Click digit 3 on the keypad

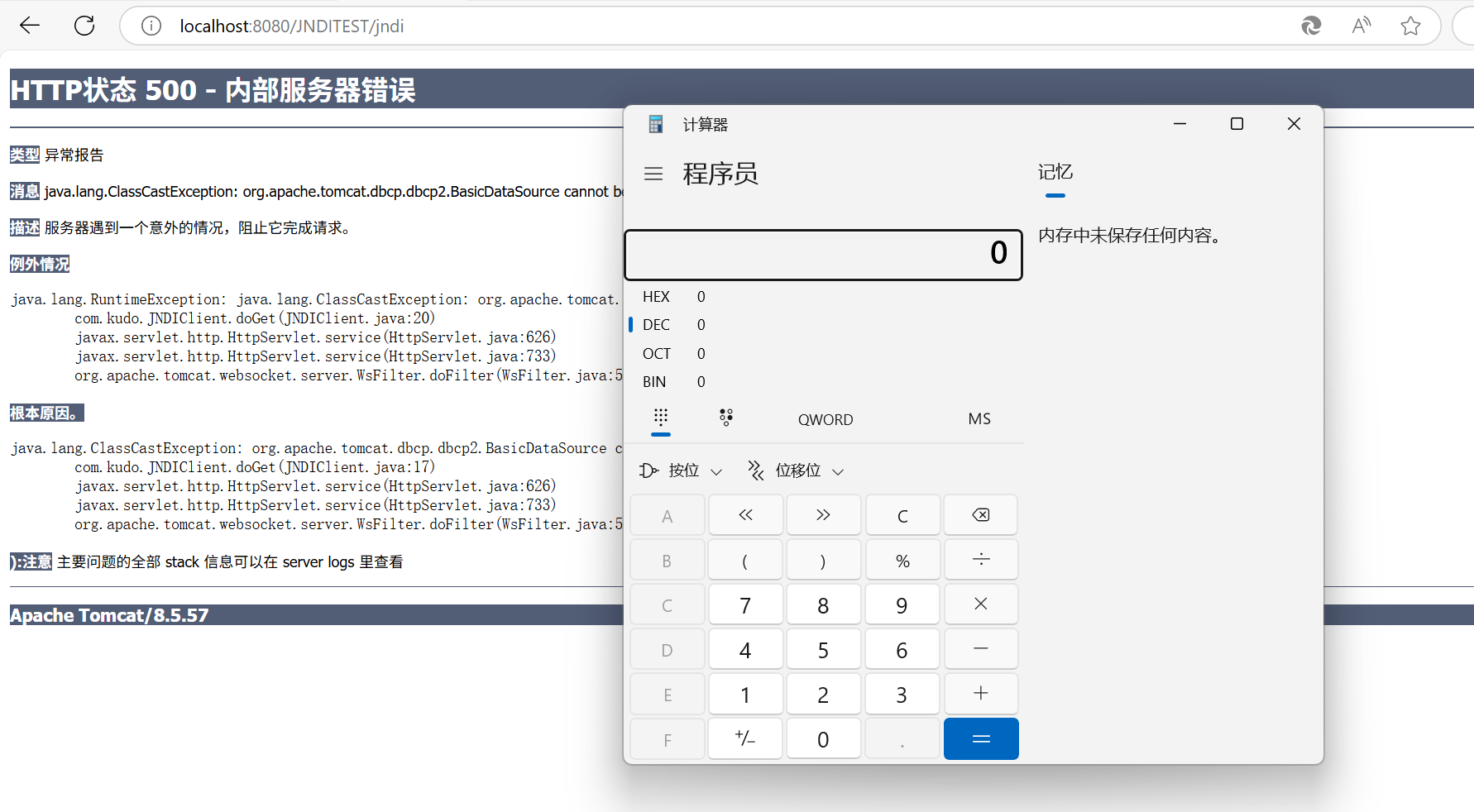pos(902,694)
